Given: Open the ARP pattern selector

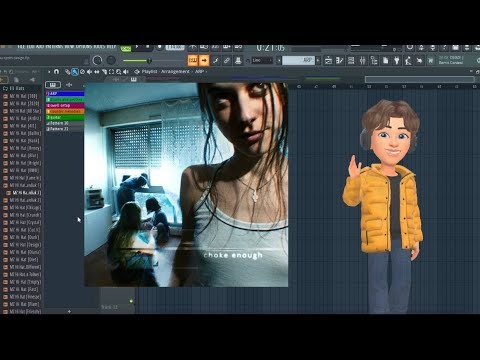Looking at the screenshot, I should (298, 61).
